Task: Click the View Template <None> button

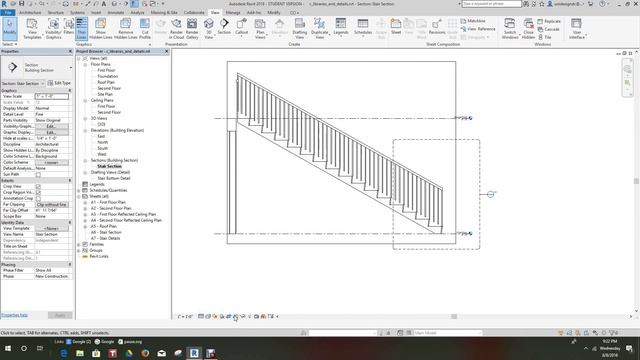Action: tap(51, 229)
